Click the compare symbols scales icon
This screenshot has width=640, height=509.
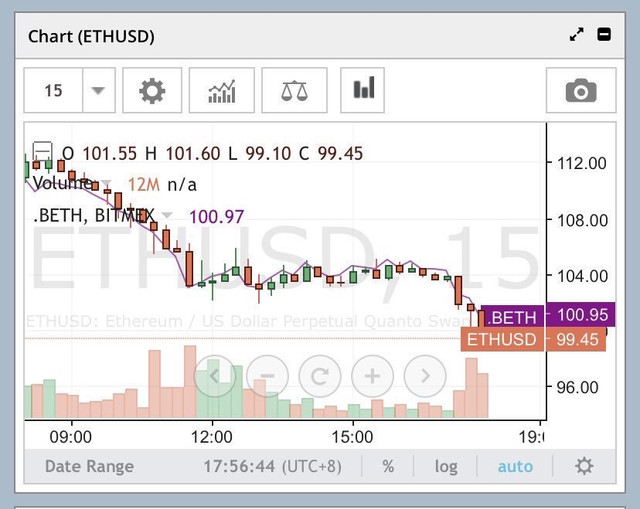pyautogui.click(x=294, y=90)
